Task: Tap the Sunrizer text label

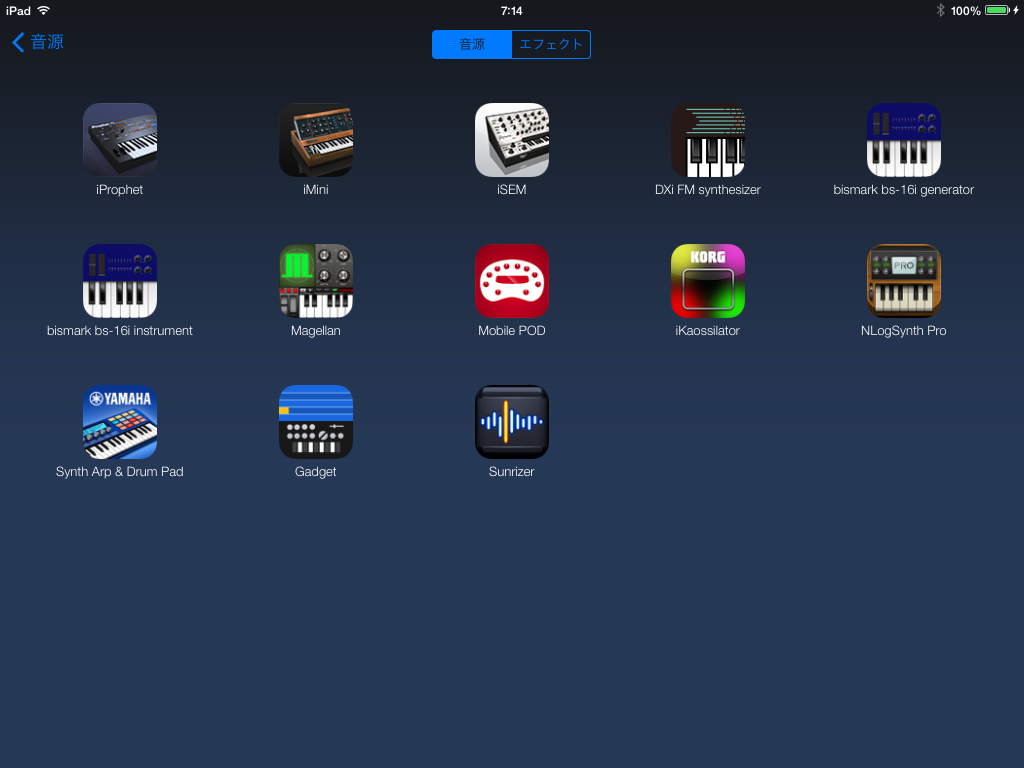Action: tap(511, 472)
